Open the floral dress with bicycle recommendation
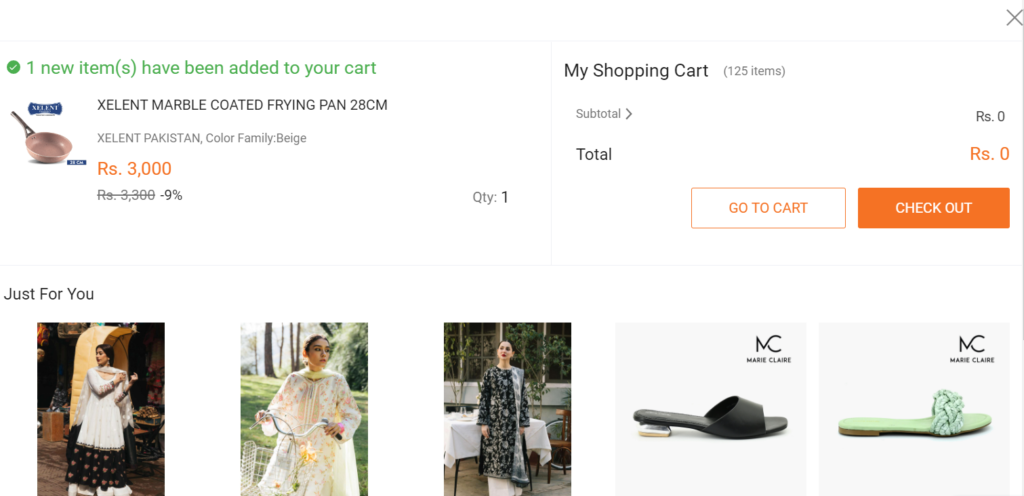 click(304, 409)
